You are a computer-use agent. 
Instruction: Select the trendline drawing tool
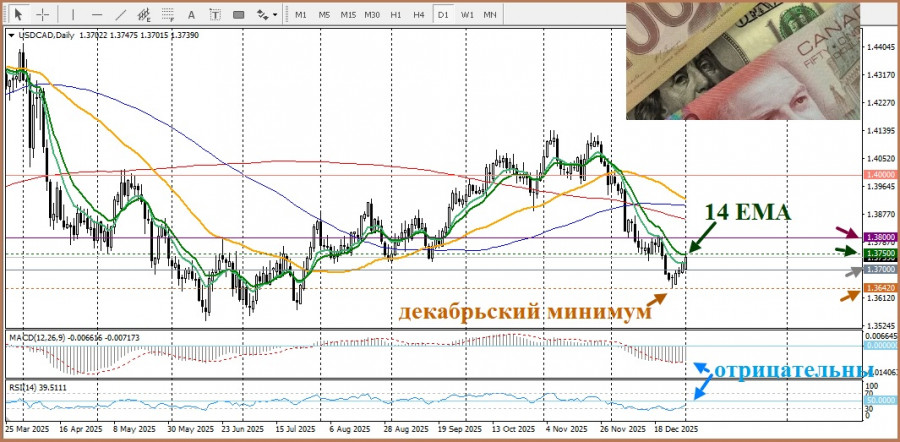click(x=121, y=14)
